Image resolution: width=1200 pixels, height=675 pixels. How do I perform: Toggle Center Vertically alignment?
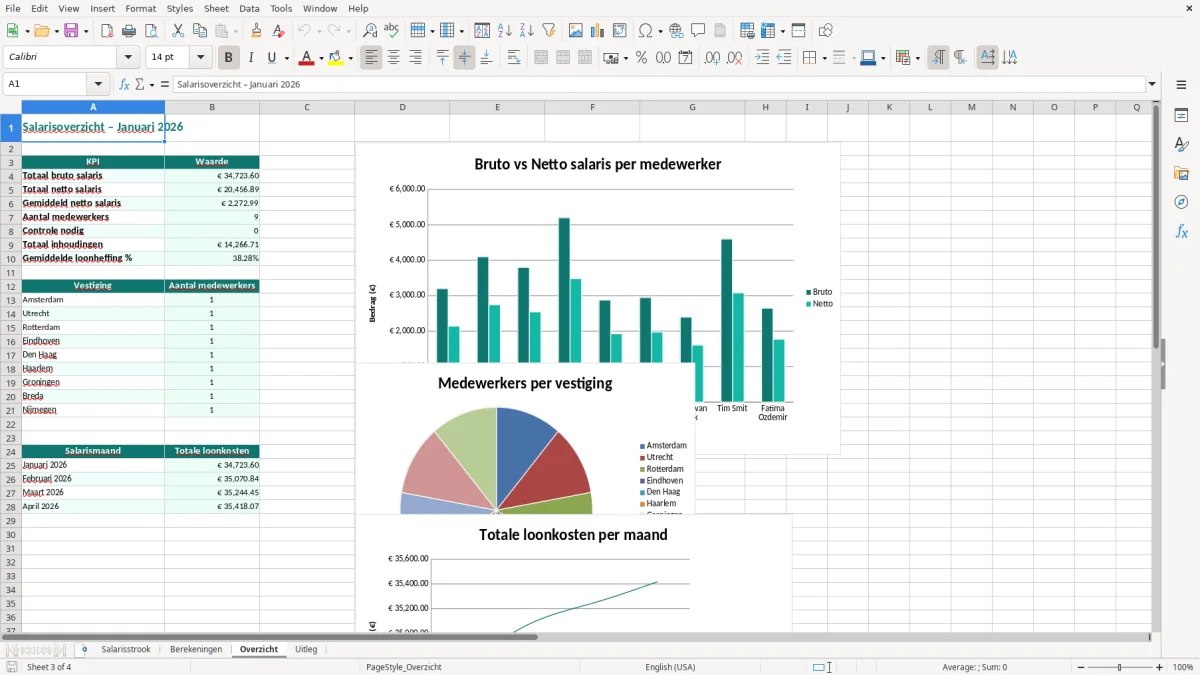[464, 58]
